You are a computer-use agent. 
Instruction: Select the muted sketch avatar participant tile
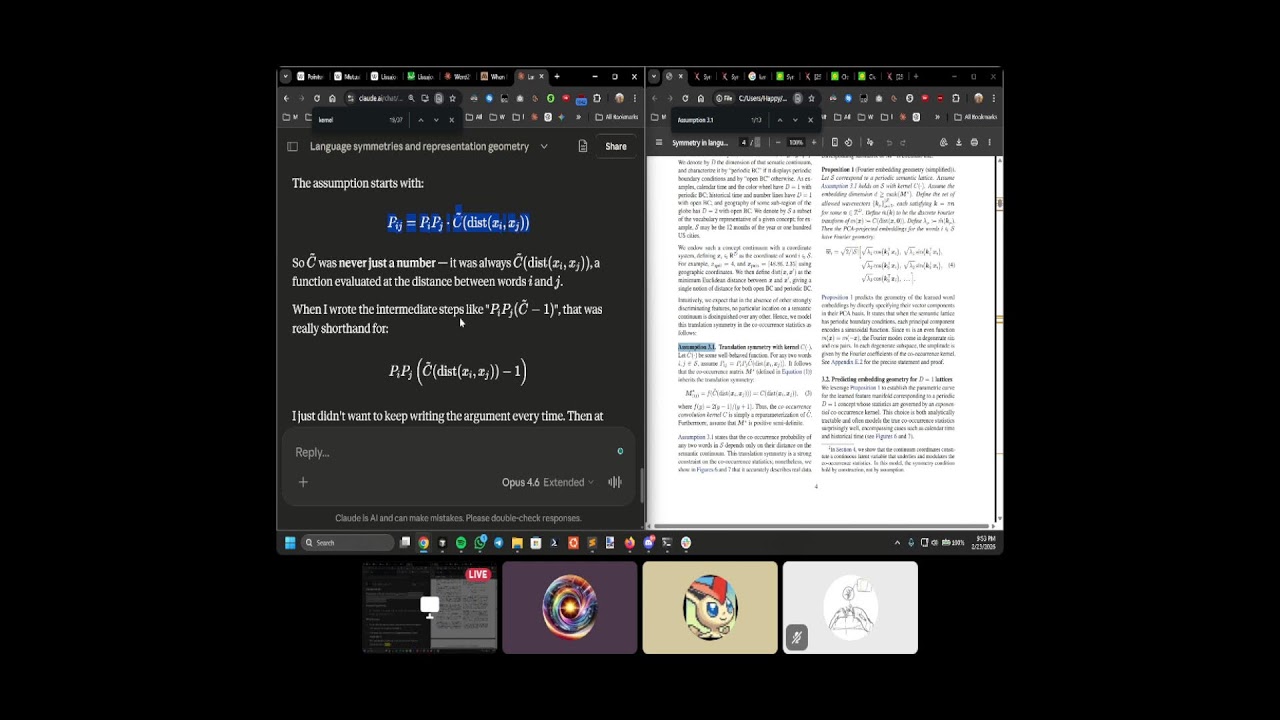coord(850,608)
